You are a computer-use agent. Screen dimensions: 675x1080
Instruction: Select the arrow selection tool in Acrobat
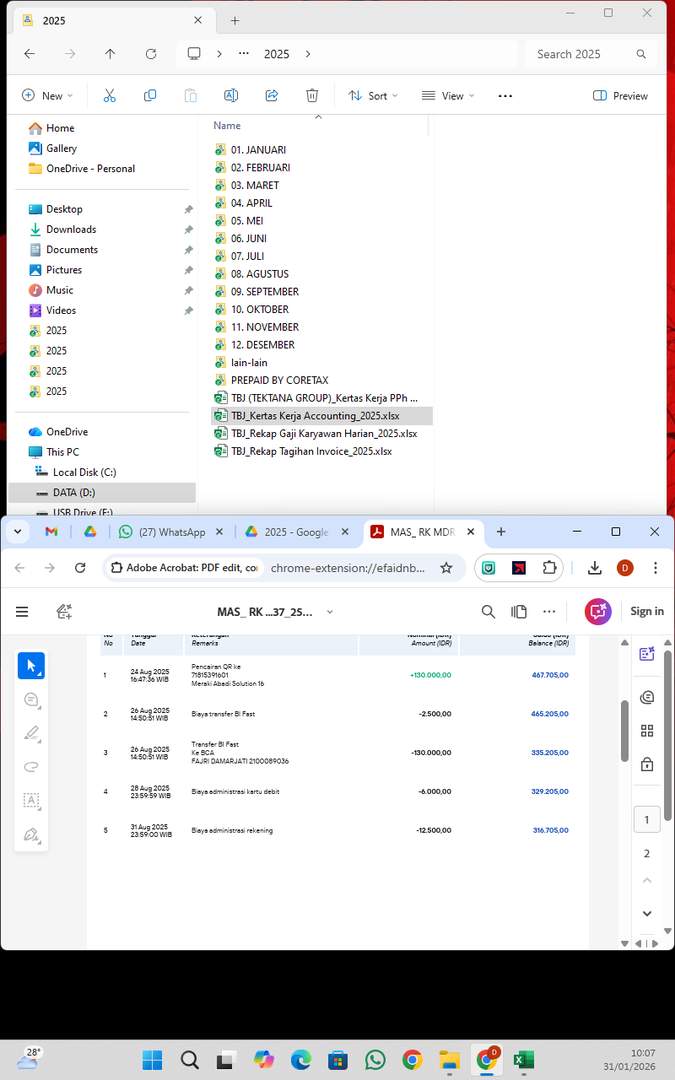coord(31,665)
